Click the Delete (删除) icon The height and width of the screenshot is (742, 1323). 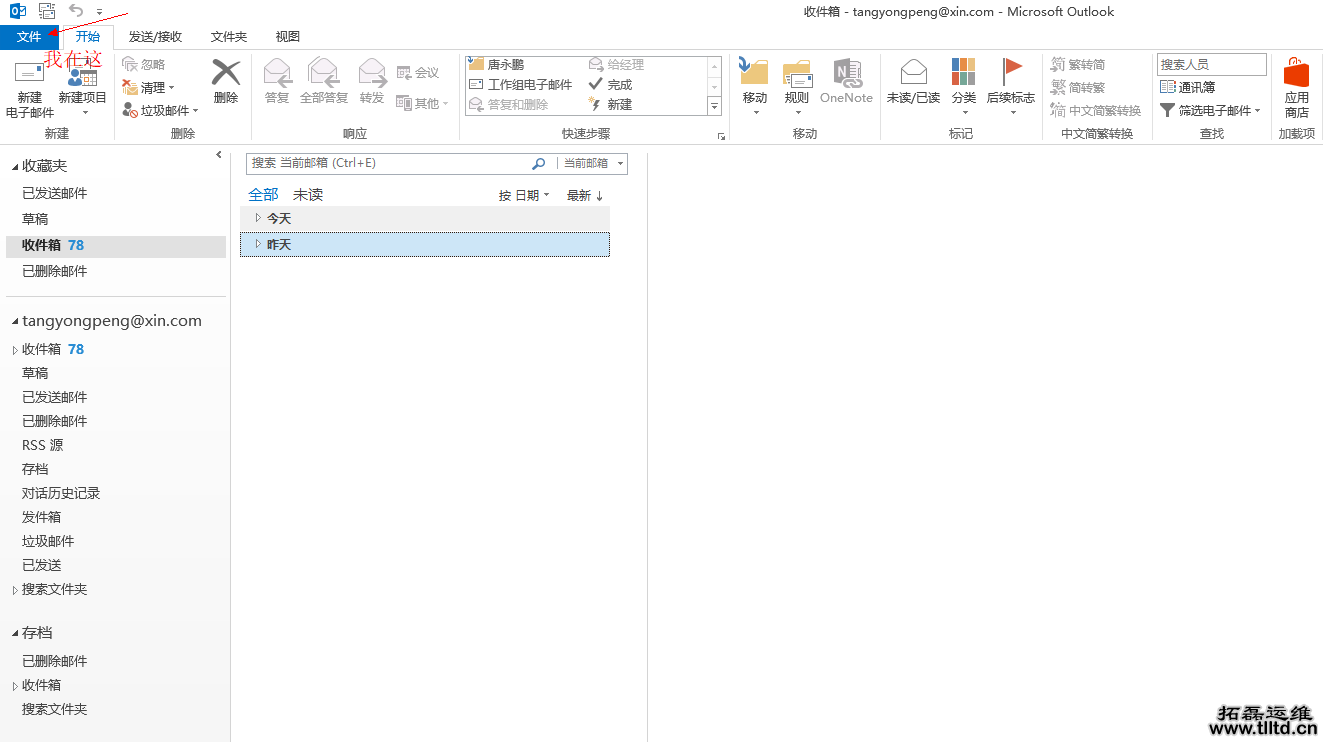[226, 85]
